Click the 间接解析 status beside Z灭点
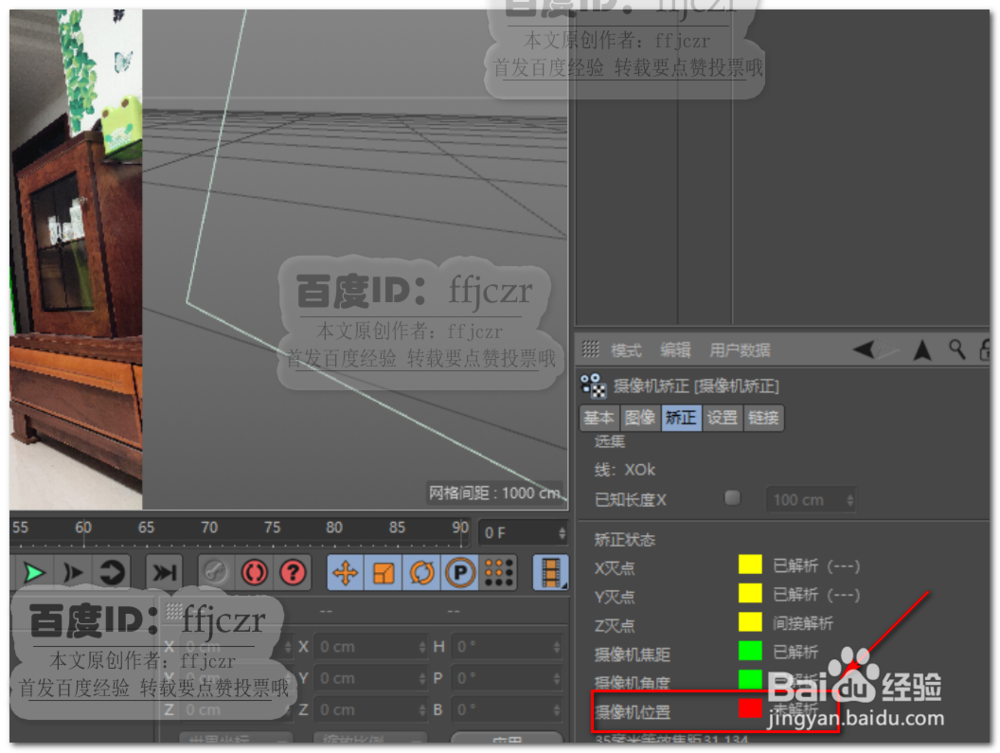The width and height of the screenshot is (1000, 753). [x=803, y=623]
